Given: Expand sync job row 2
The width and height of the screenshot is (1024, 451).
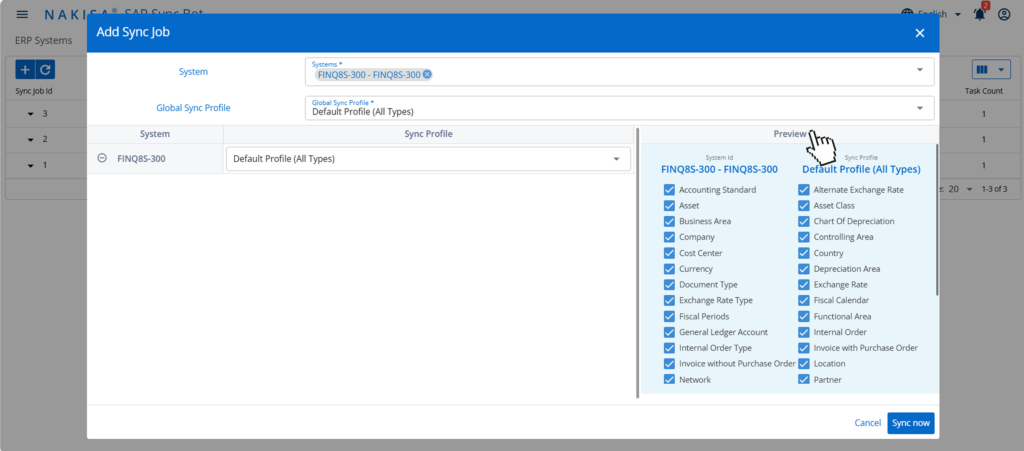Looking at the screenshot, I should click(x=31, y=140).
